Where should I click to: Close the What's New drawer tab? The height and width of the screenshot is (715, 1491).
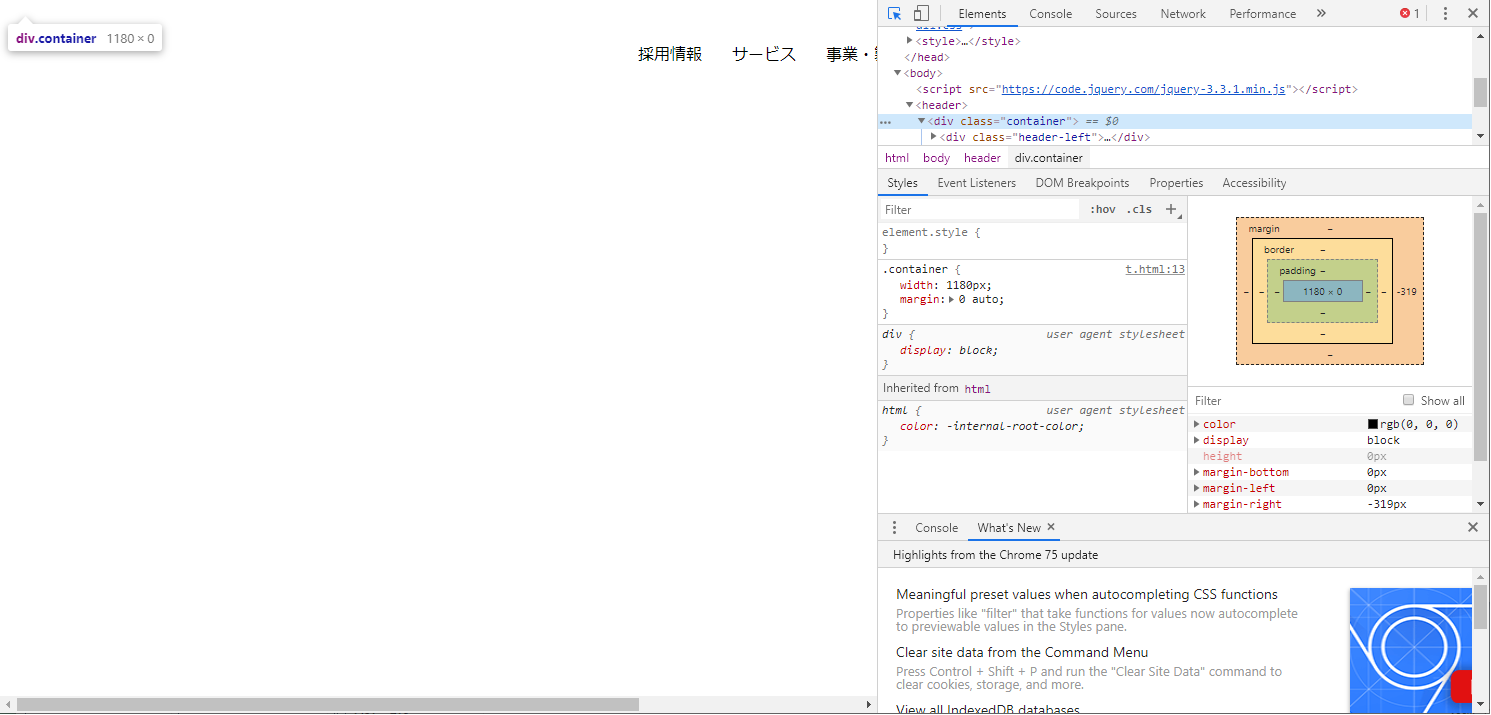[x=1051, y=527]
